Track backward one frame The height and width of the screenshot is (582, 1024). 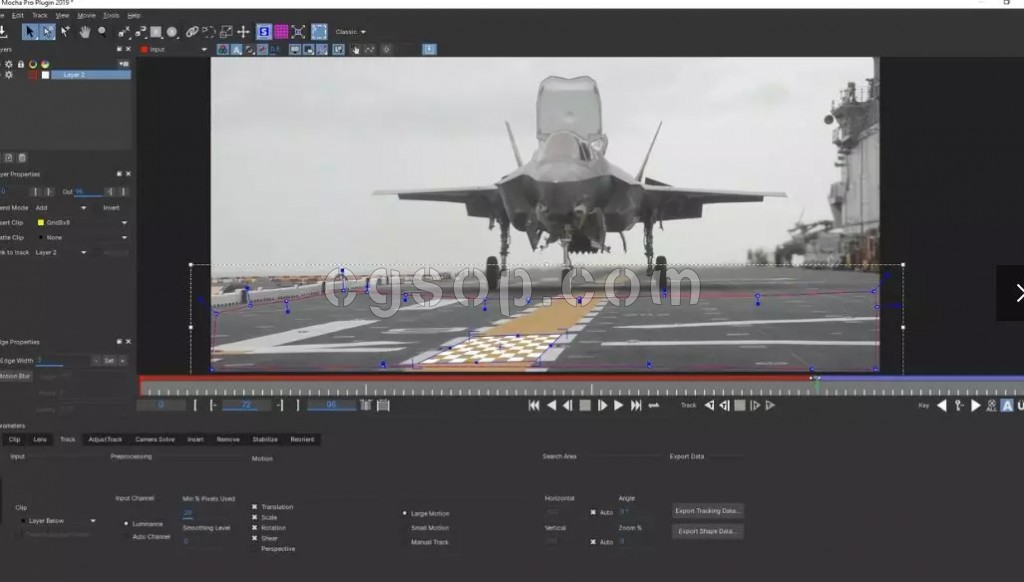[724, 406]
